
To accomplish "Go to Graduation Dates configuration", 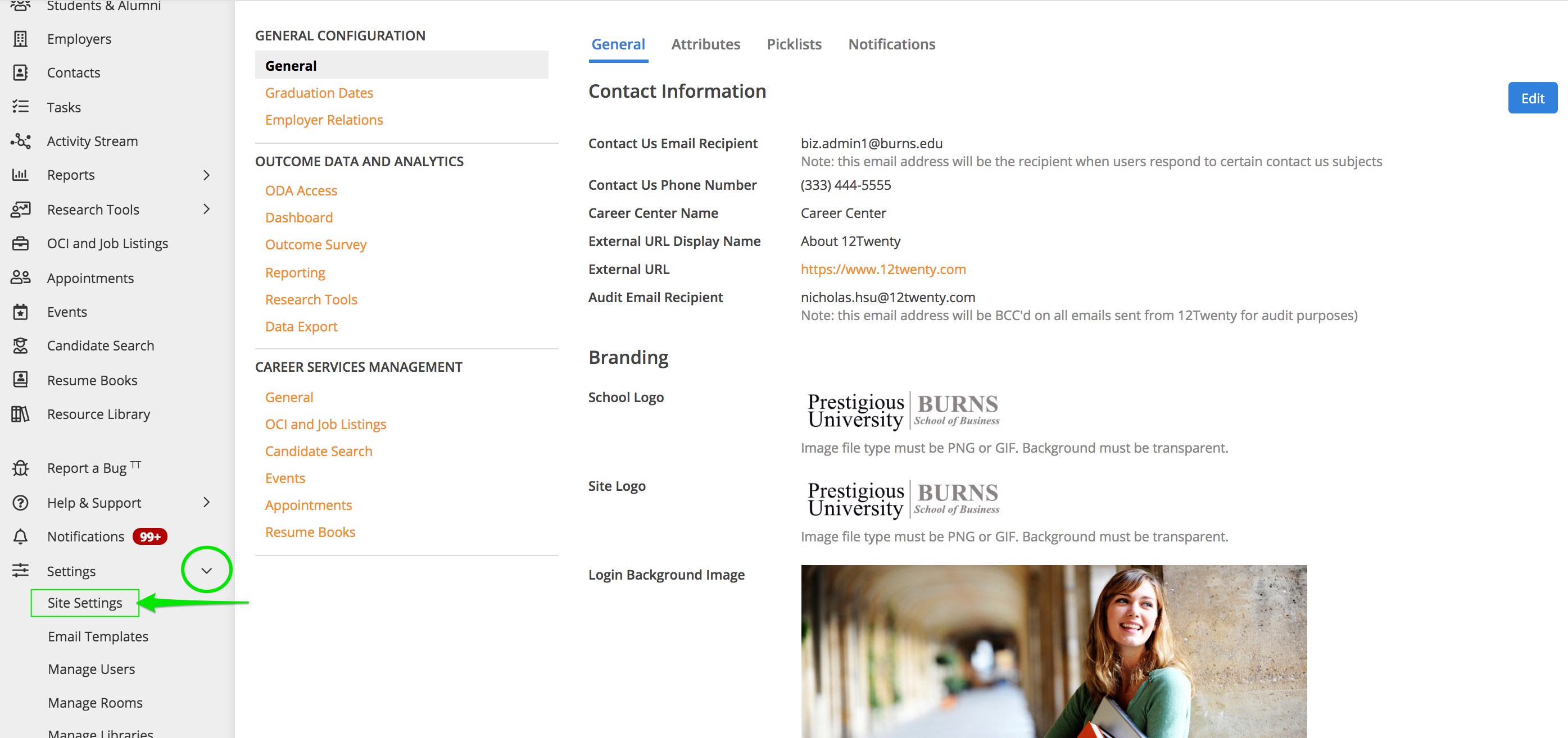I will [x=319, y=93].
